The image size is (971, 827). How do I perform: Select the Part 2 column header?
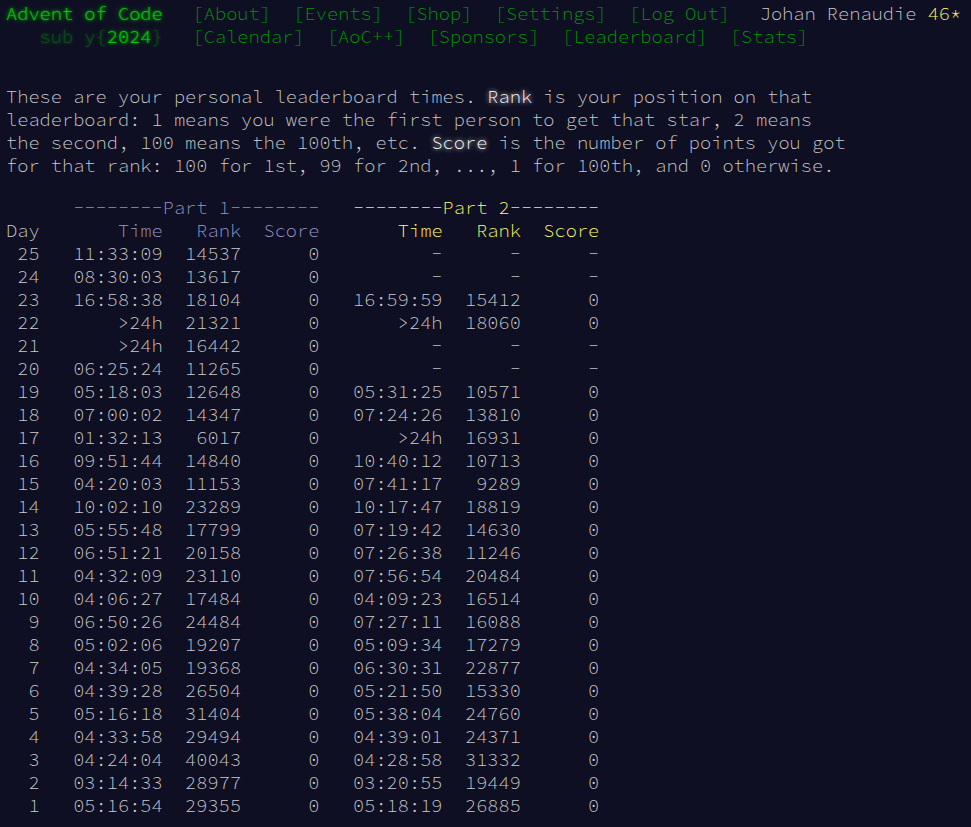pyautogui.click(x=476, y=208)
